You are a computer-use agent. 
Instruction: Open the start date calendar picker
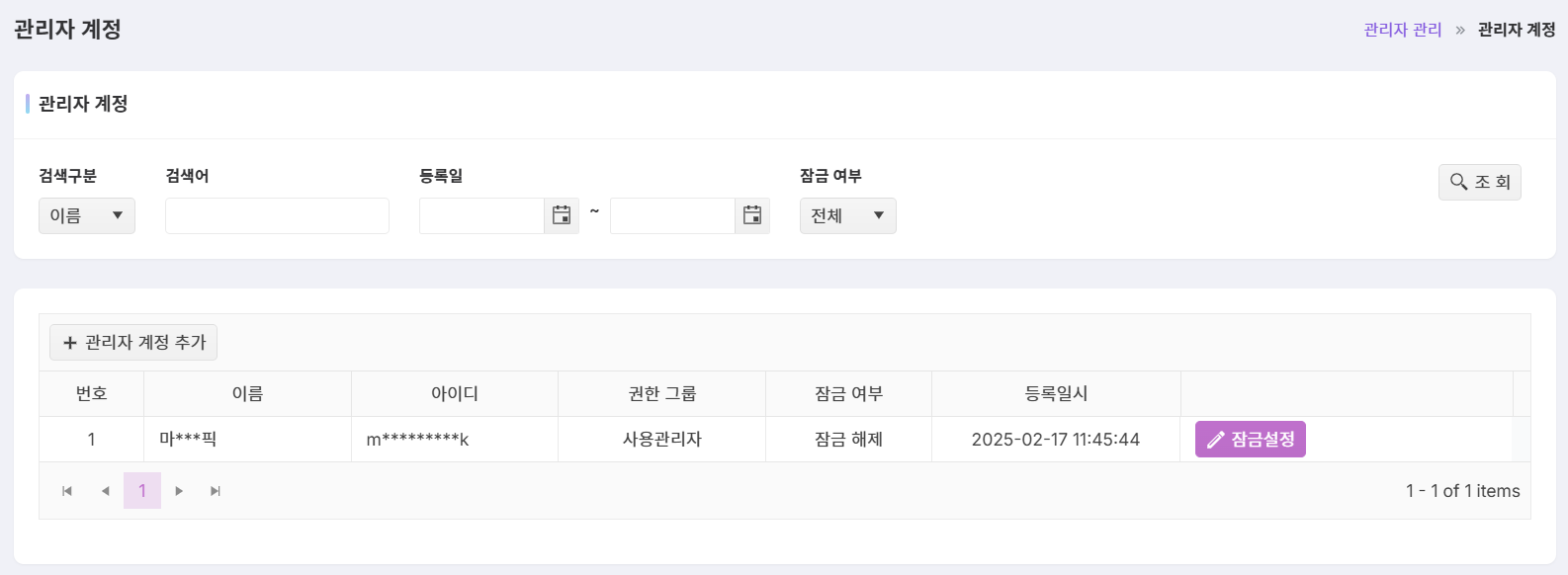pyautogui.click(x=562, y=215)
